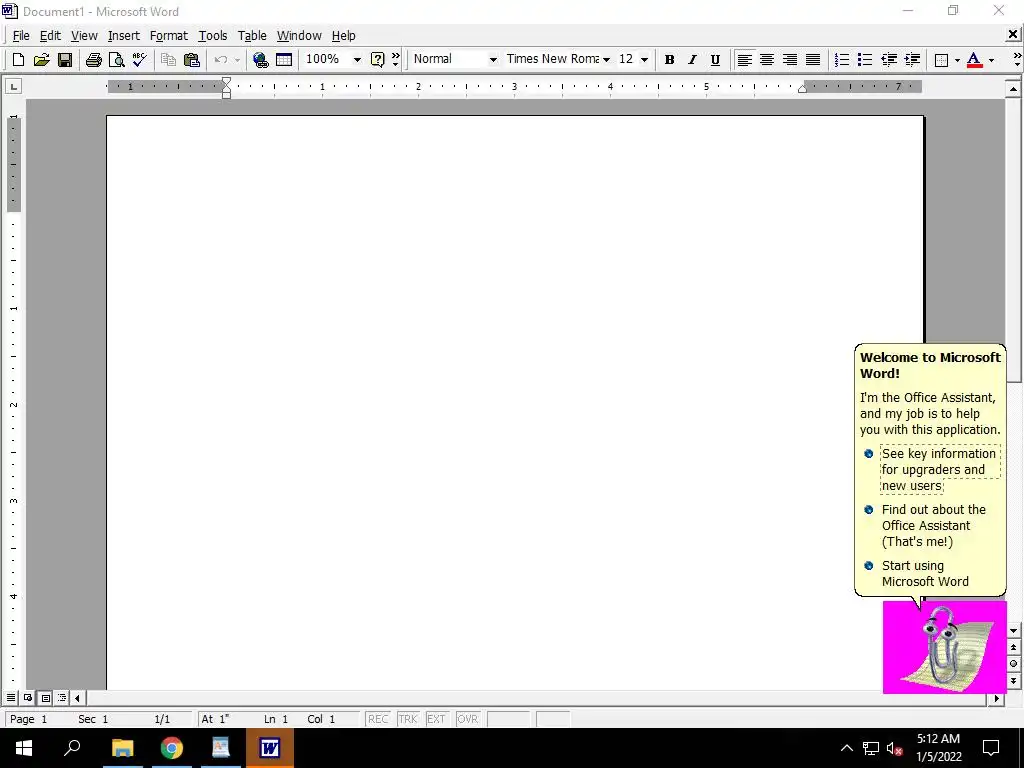1024x768 pixels.
Task: Click vertical scrollbar down arrow
Action: [1014, 631]
